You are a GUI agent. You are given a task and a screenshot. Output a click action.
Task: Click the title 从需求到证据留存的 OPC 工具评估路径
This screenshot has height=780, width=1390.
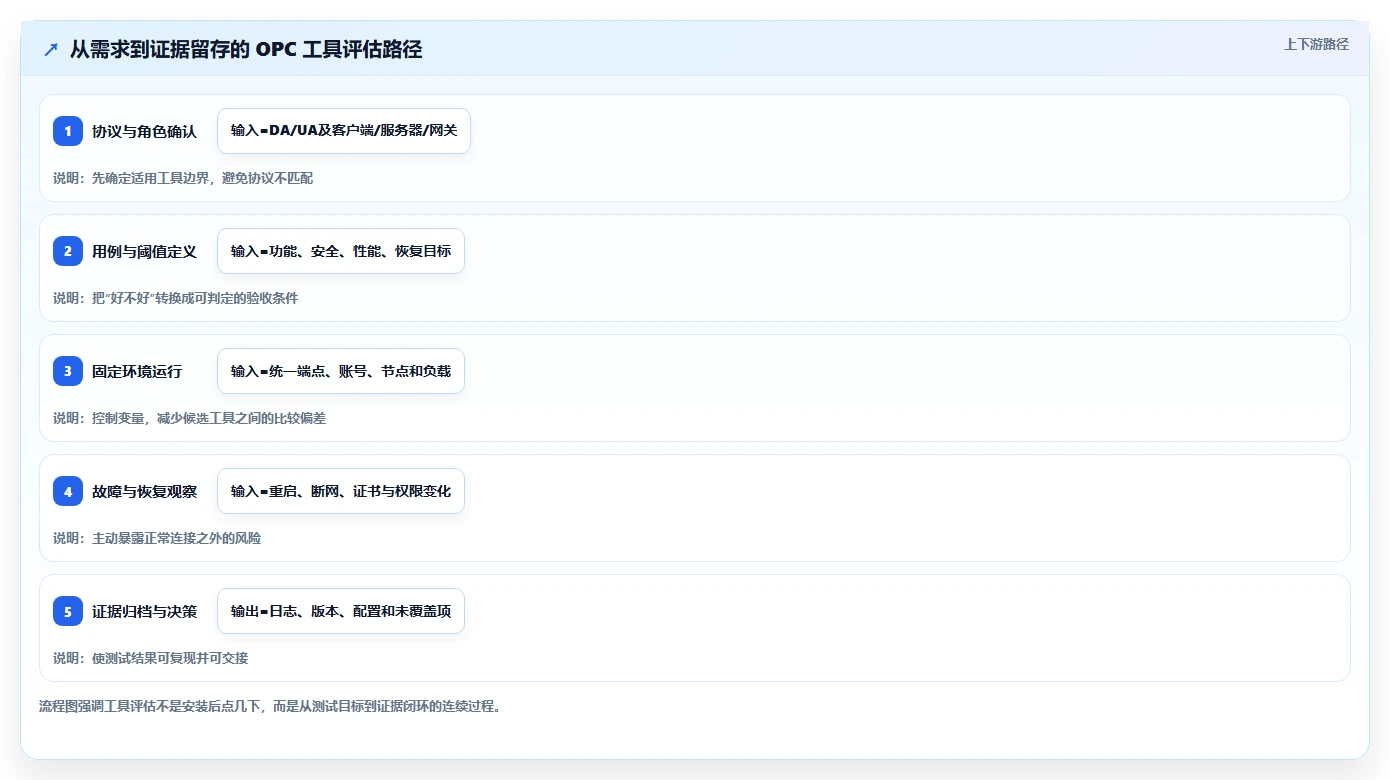click(246, 49)
